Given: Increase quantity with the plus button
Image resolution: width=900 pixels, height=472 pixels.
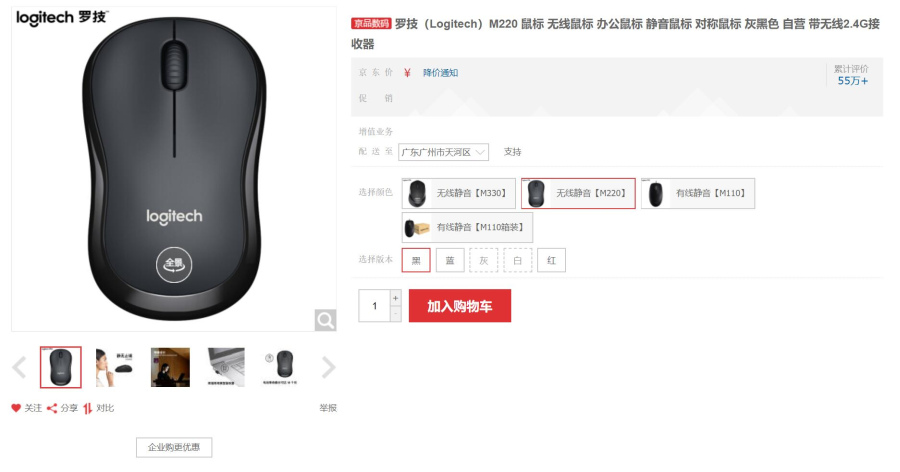Looking at the screenshot, I should coord(395,298).
